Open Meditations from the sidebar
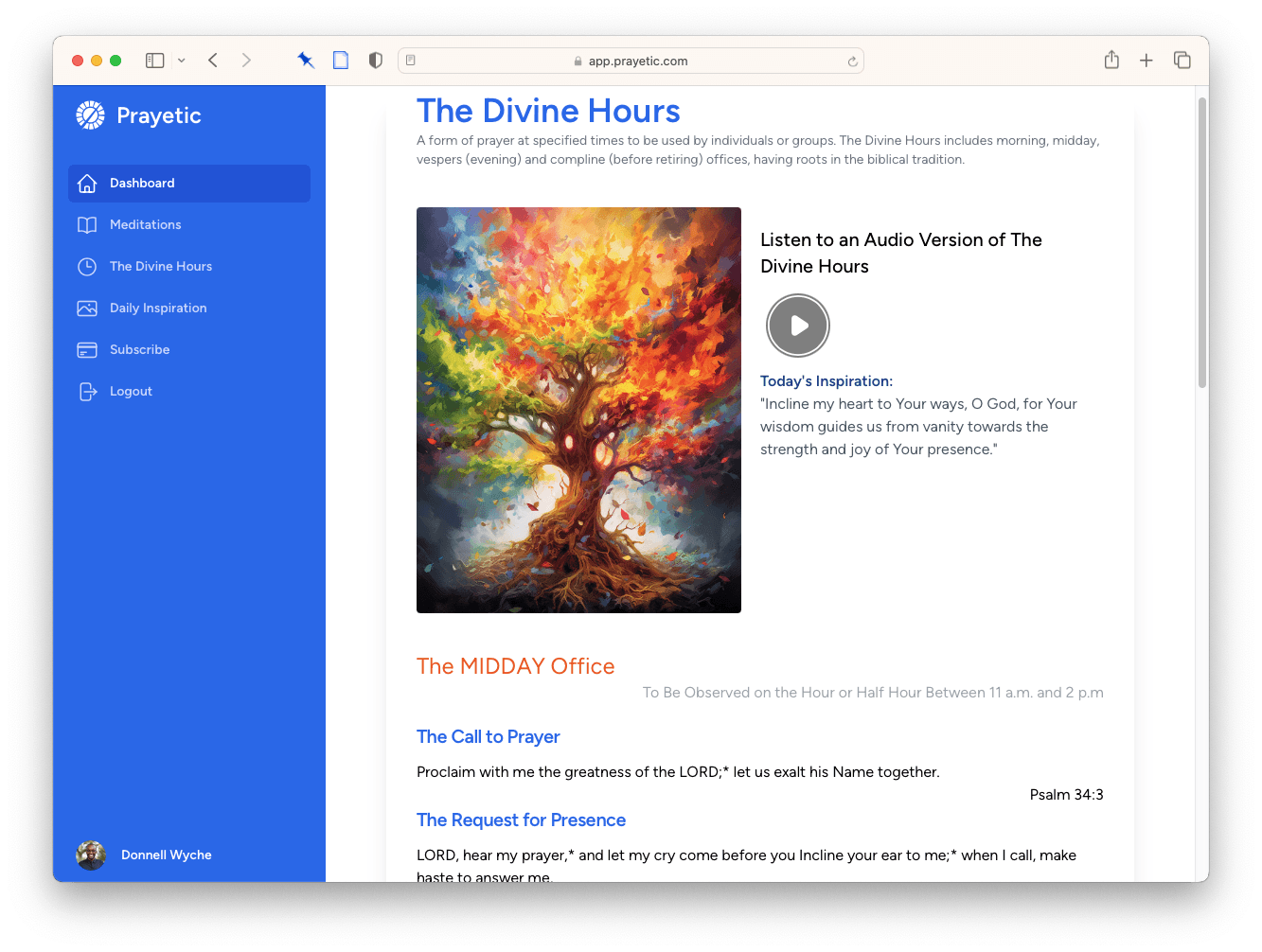Screen dimensions: 1262x952 145,225
